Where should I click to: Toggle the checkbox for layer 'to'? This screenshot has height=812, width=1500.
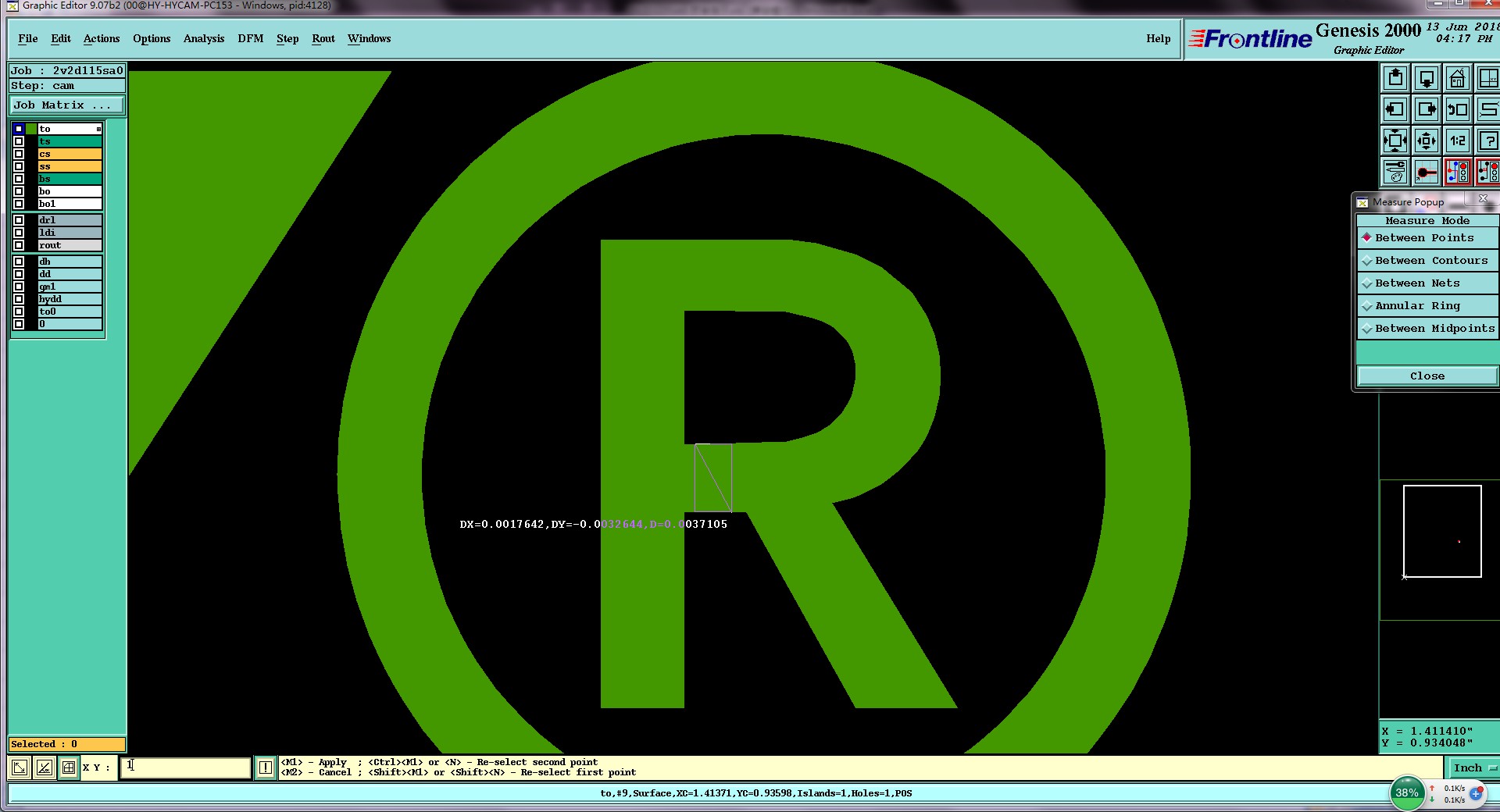click(x=19, y=129)
